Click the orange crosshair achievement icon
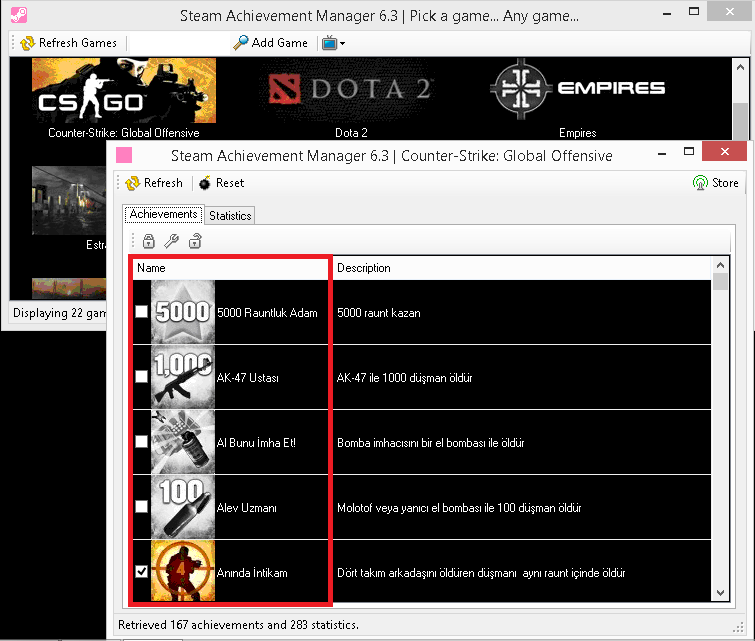Screen dimensions: 755x641 coord(183,571)
